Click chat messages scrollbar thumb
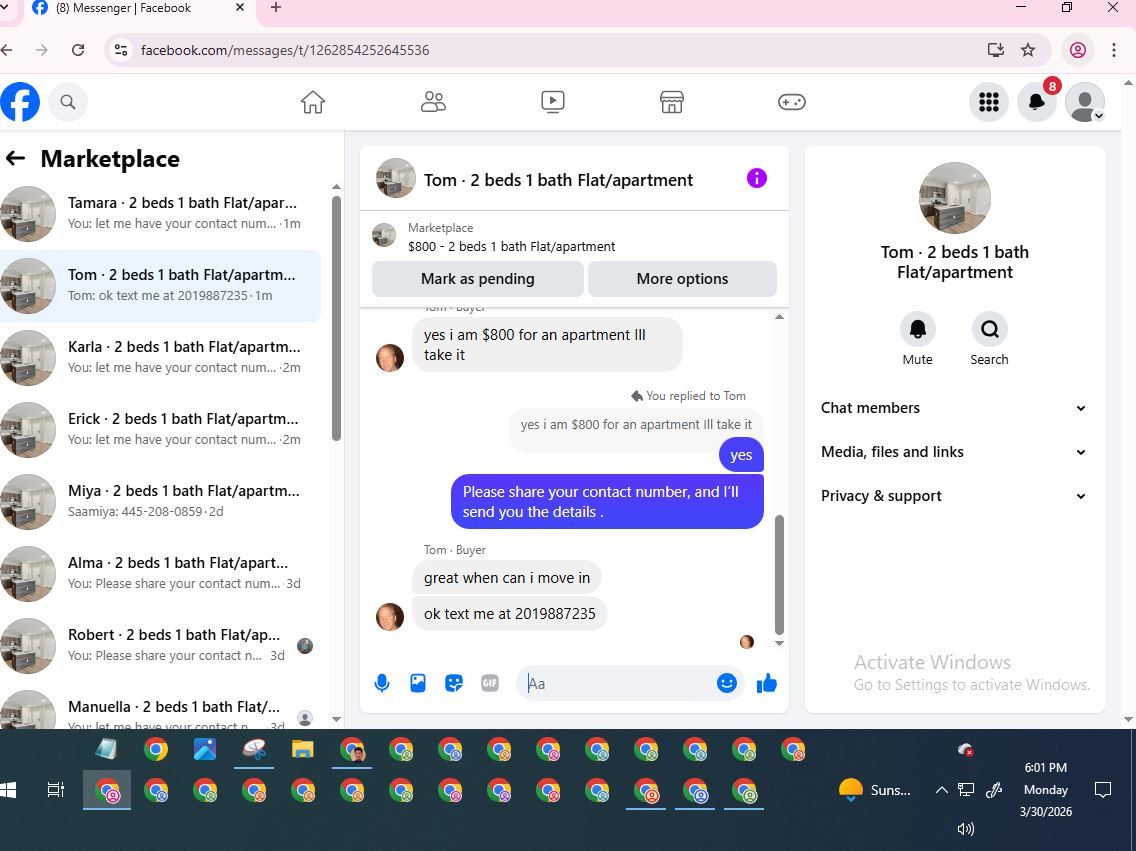 tap(780, 574)
